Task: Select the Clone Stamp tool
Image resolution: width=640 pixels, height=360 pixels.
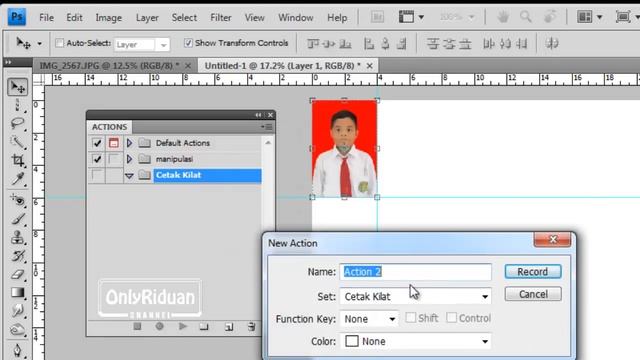Action: (18, 238)
